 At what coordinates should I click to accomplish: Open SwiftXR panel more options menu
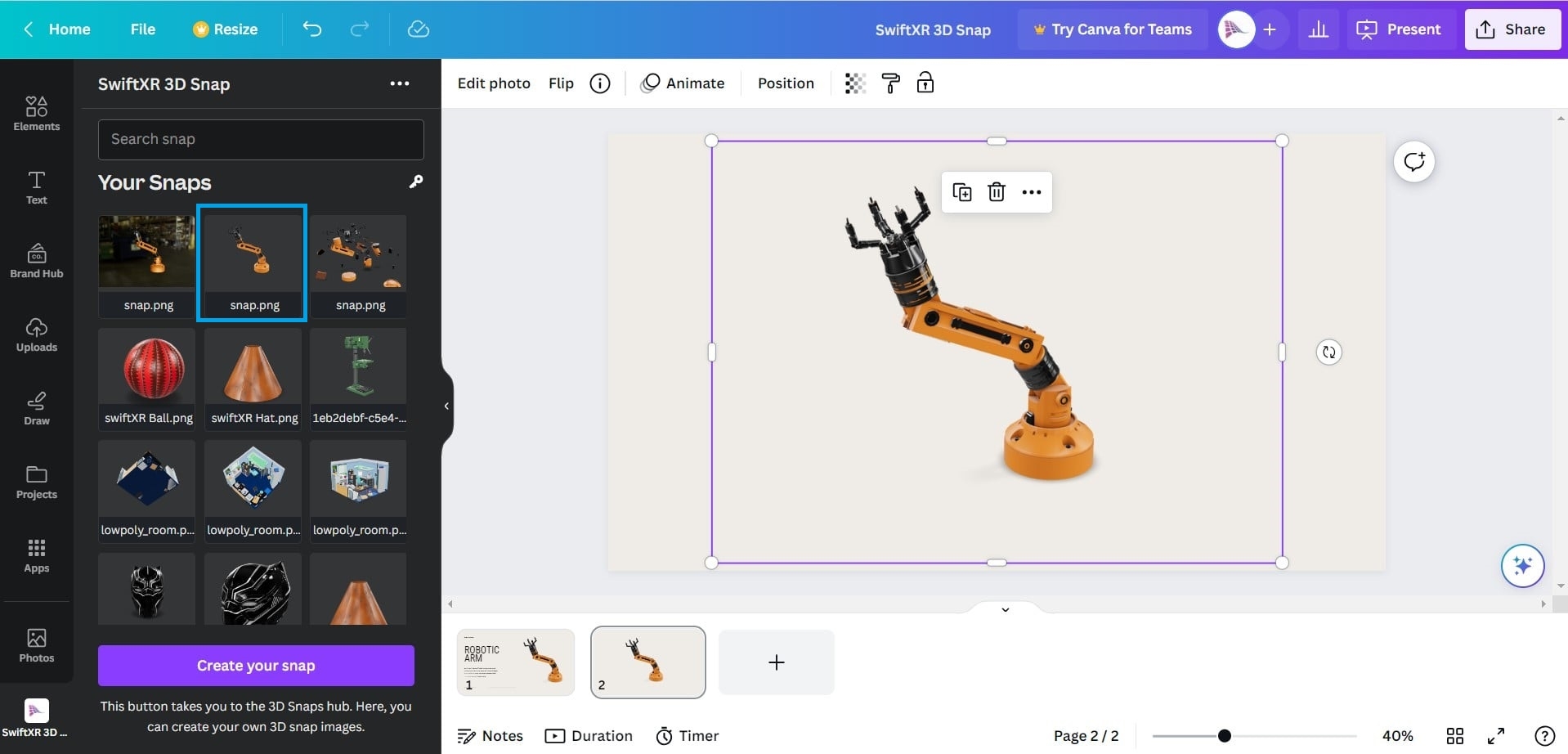[x=399, y=83]
